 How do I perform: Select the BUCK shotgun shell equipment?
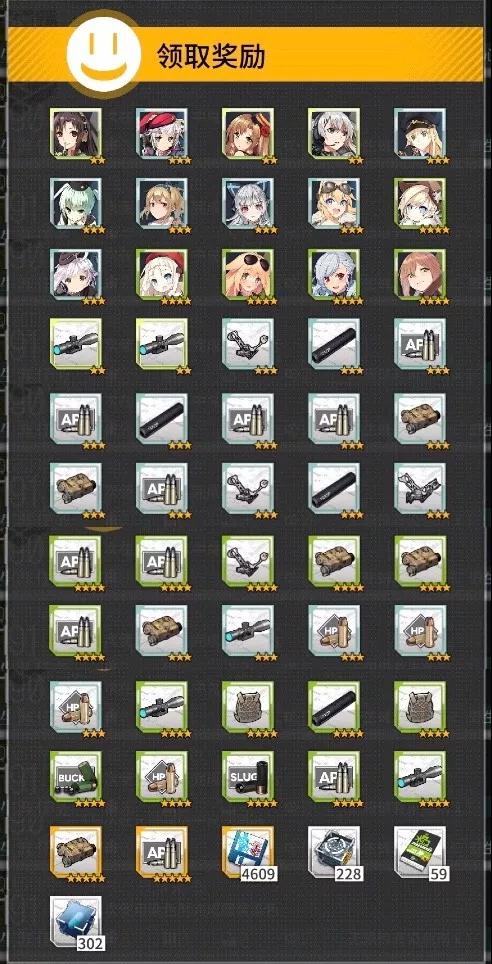(76, 776)
